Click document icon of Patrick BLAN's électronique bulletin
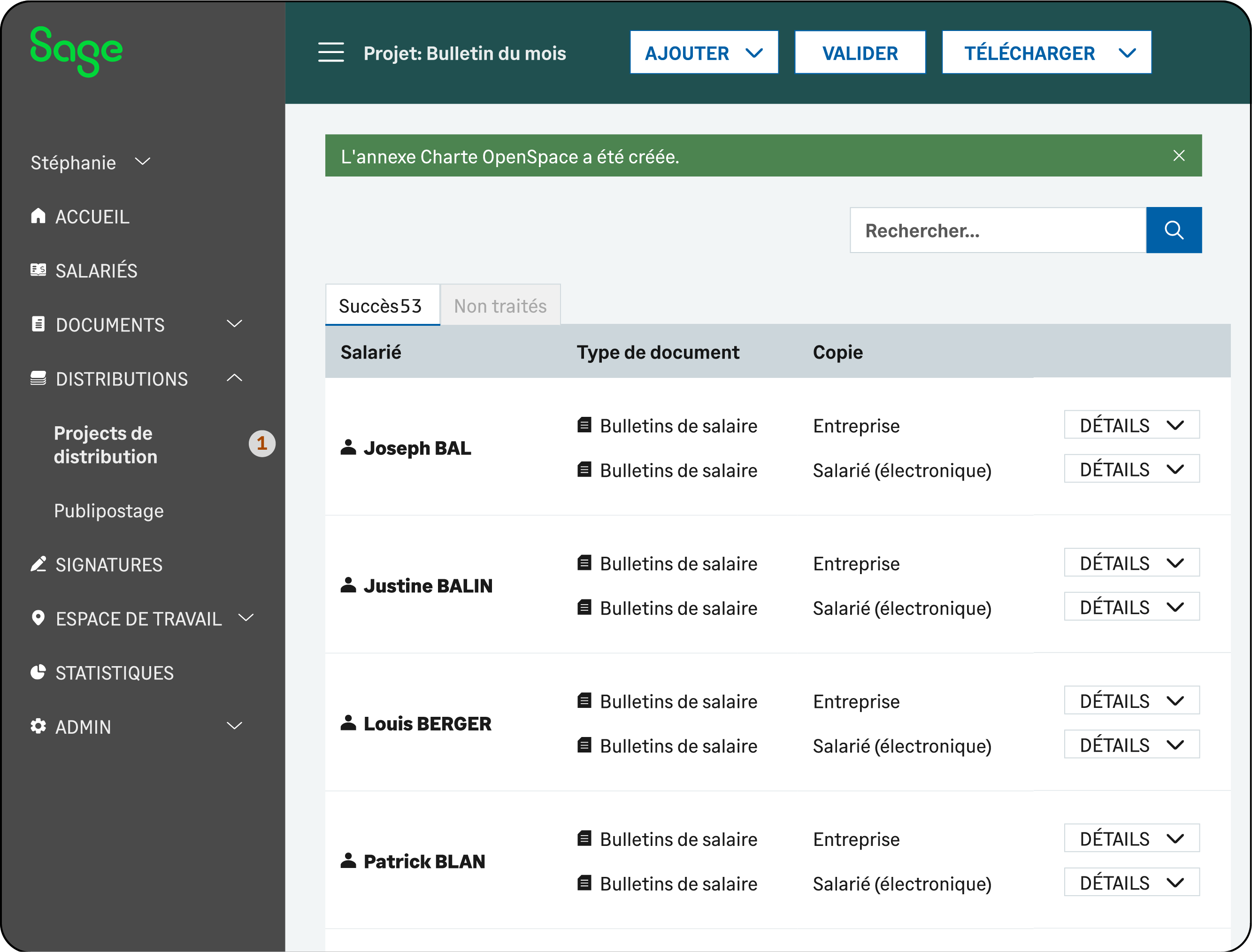Screen dimensions: 1252x952 coord(584,883)
